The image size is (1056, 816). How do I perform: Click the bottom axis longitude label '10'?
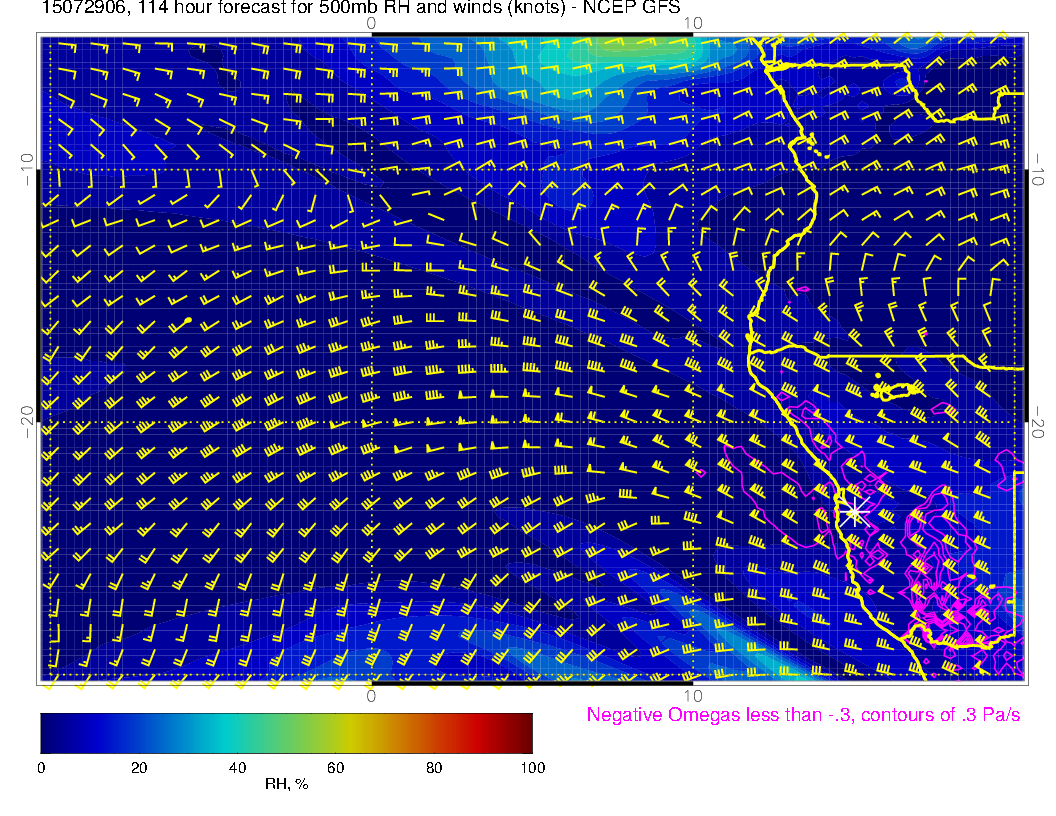[693, 696]
